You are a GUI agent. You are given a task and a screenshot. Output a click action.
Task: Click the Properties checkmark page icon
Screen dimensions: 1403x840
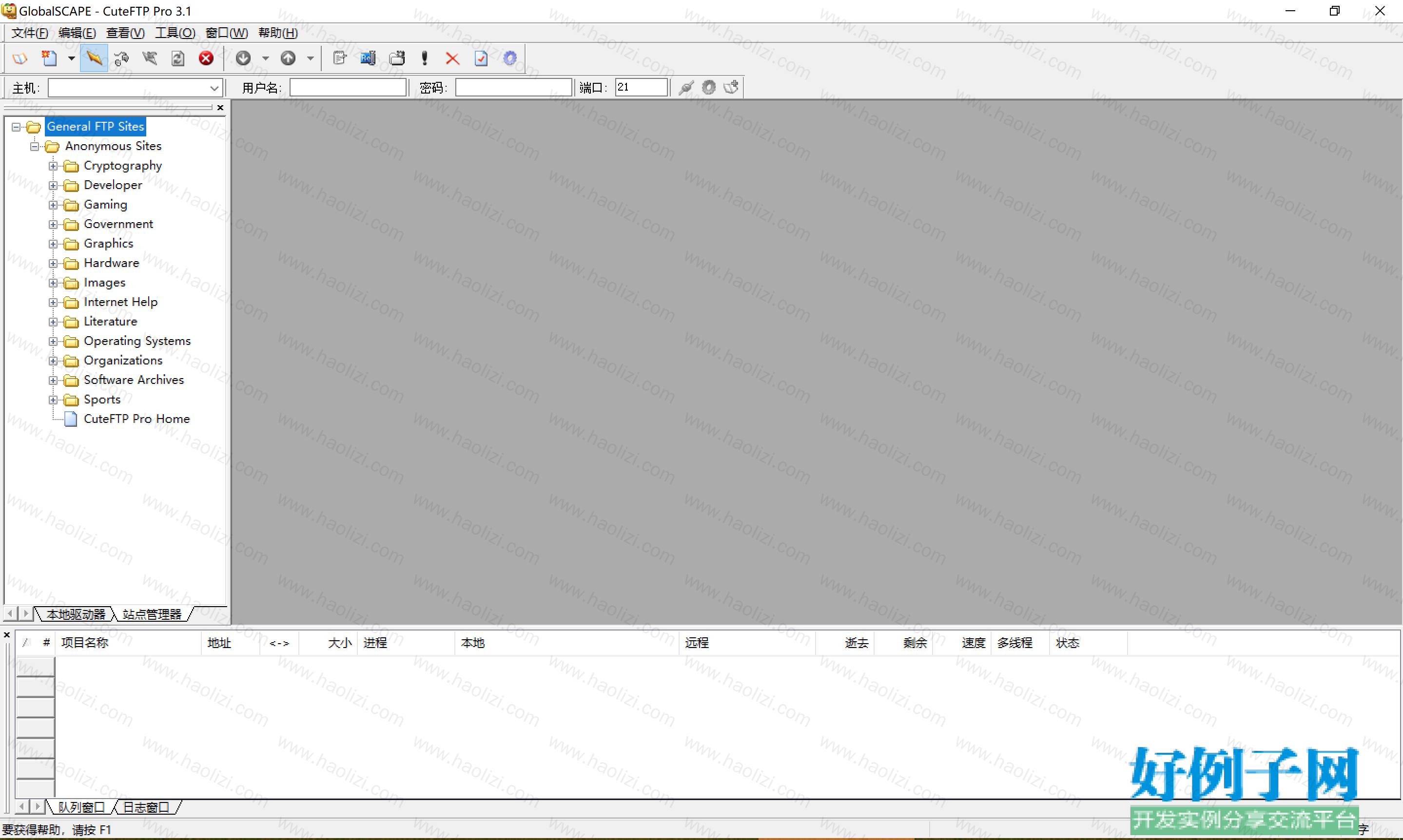point(481,58)
